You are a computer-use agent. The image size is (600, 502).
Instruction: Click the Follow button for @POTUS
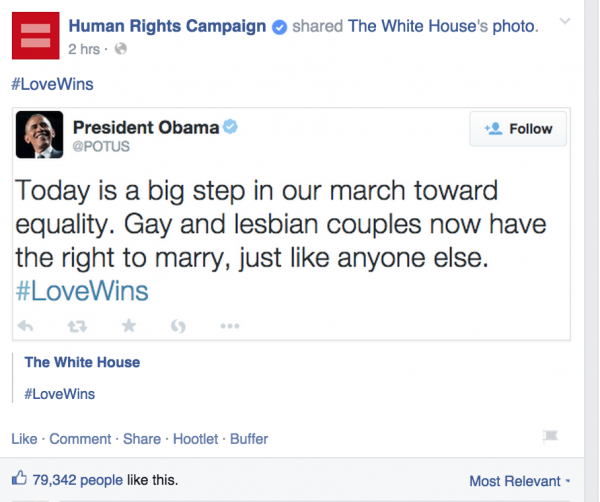pyautogui.click(x=518, y=129)
